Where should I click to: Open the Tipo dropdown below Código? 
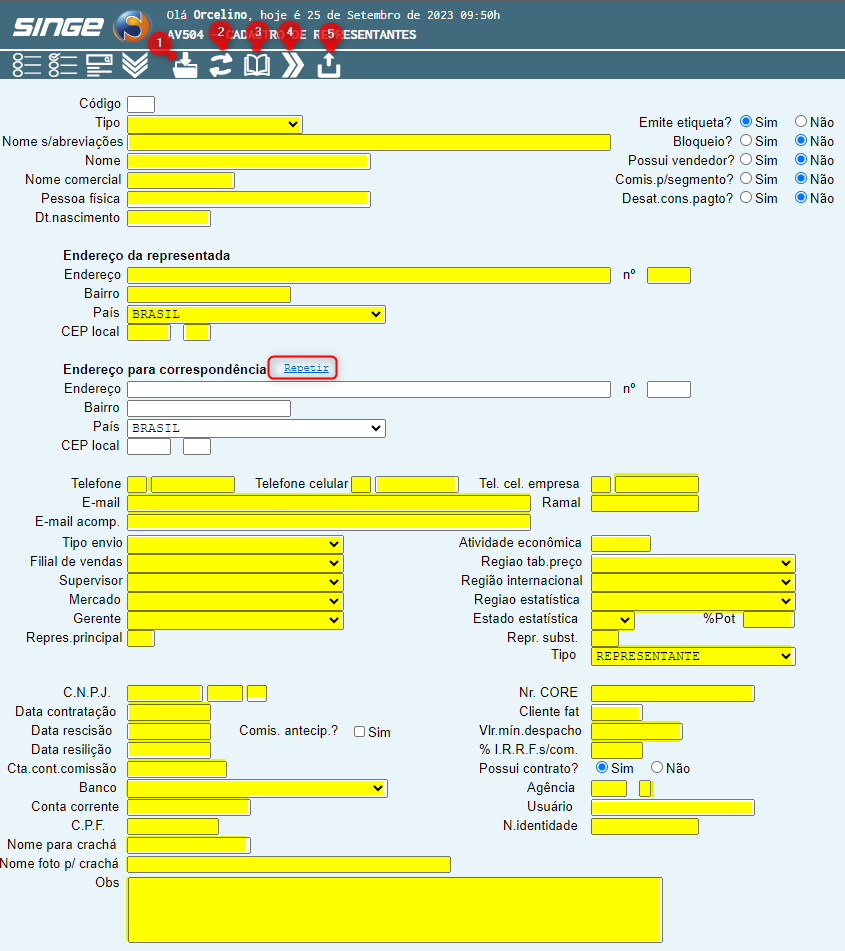[x=214, y=124]
